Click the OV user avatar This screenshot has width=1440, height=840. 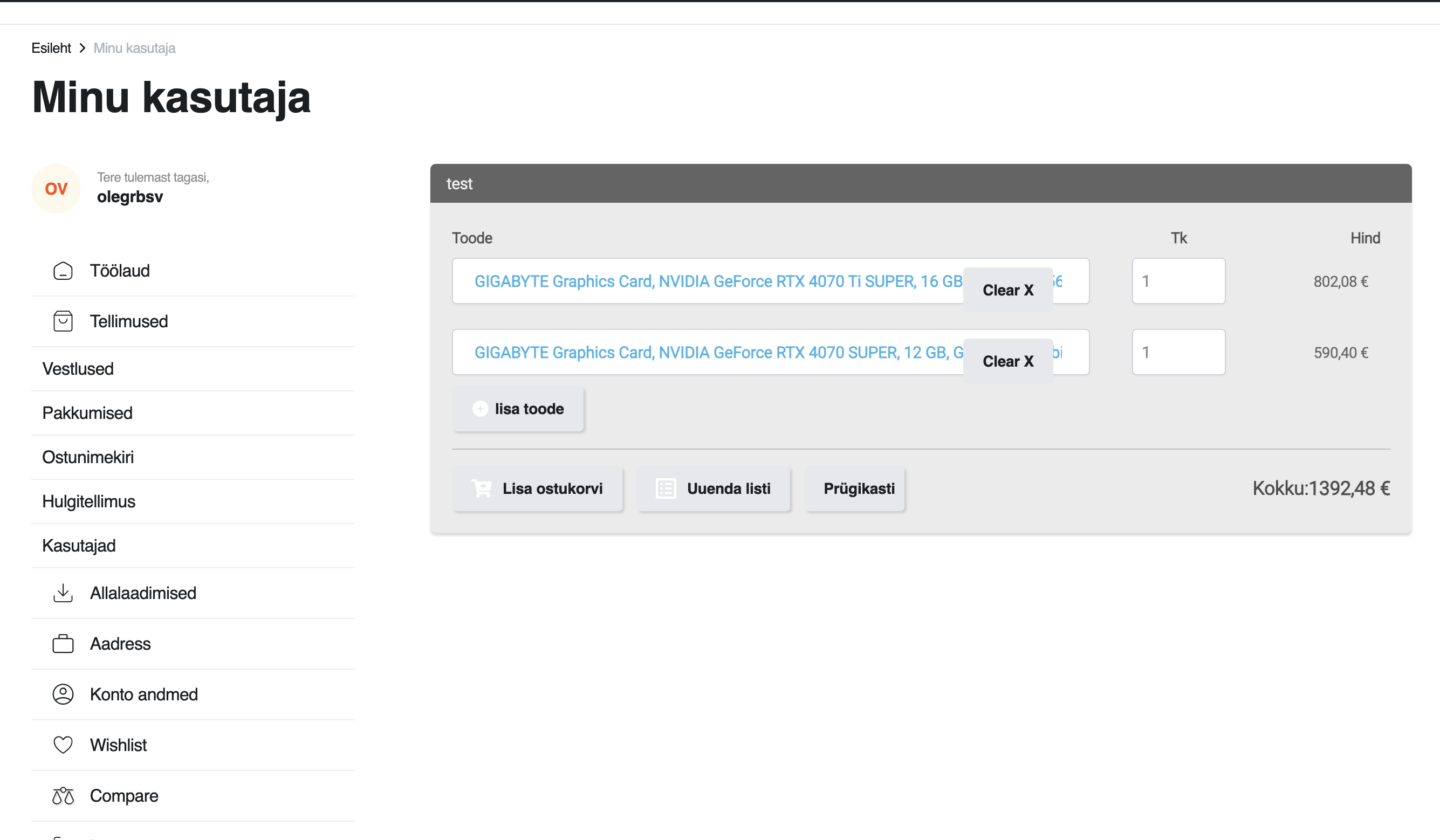56,189
